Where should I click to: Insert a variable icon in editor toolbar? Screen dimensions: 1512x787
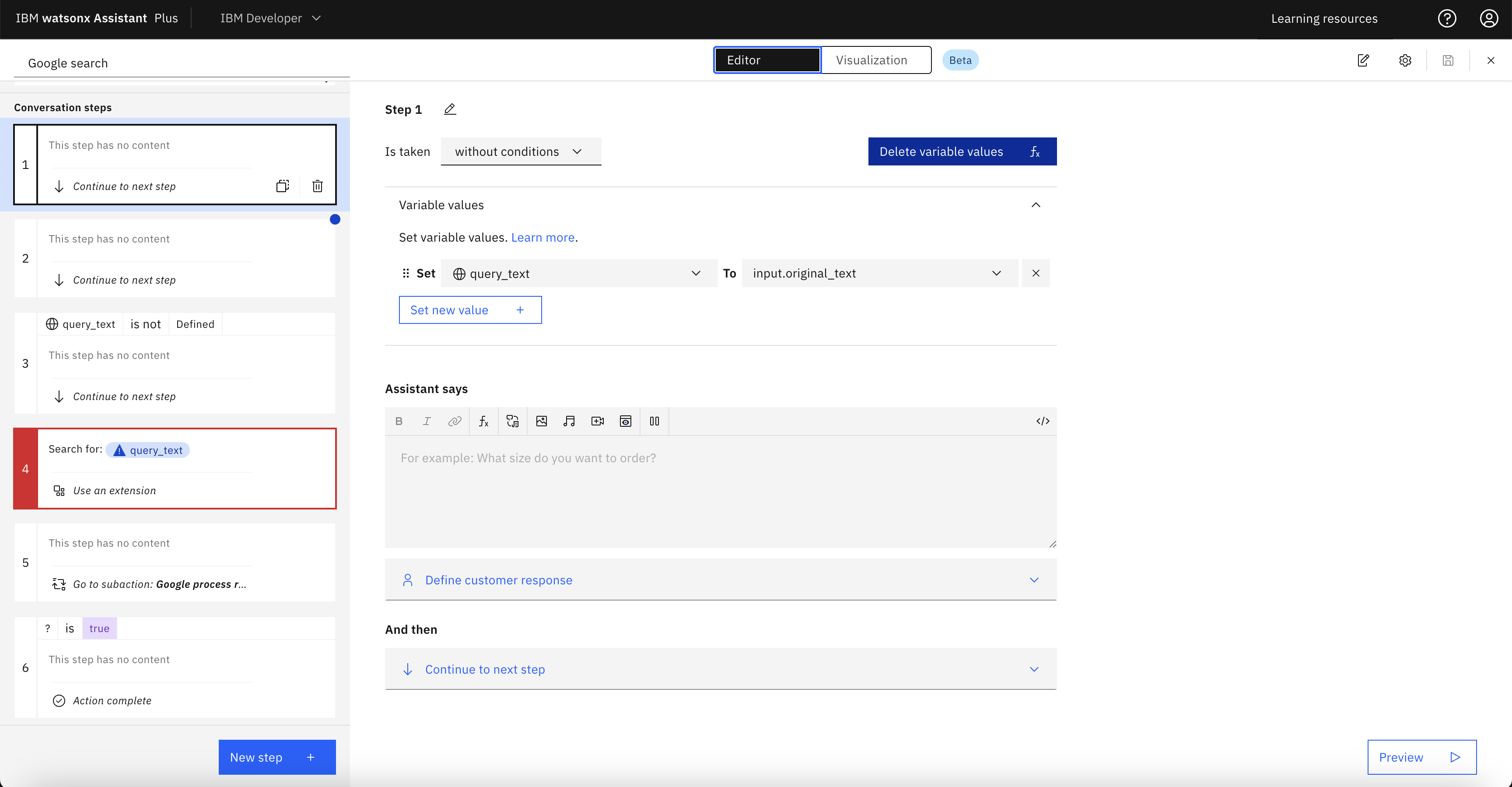(512, 421)
